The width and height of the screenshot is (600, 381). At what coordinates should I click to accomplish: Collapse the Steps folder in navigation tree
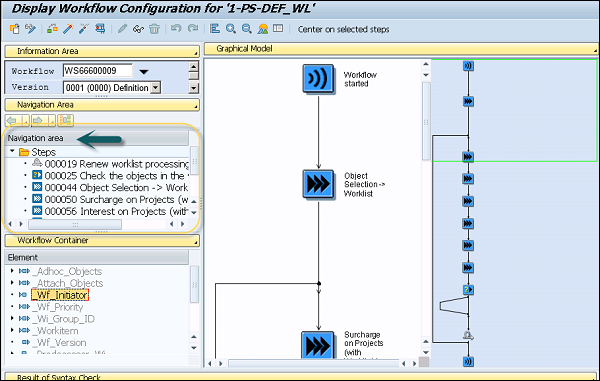(x=12, y=151)
